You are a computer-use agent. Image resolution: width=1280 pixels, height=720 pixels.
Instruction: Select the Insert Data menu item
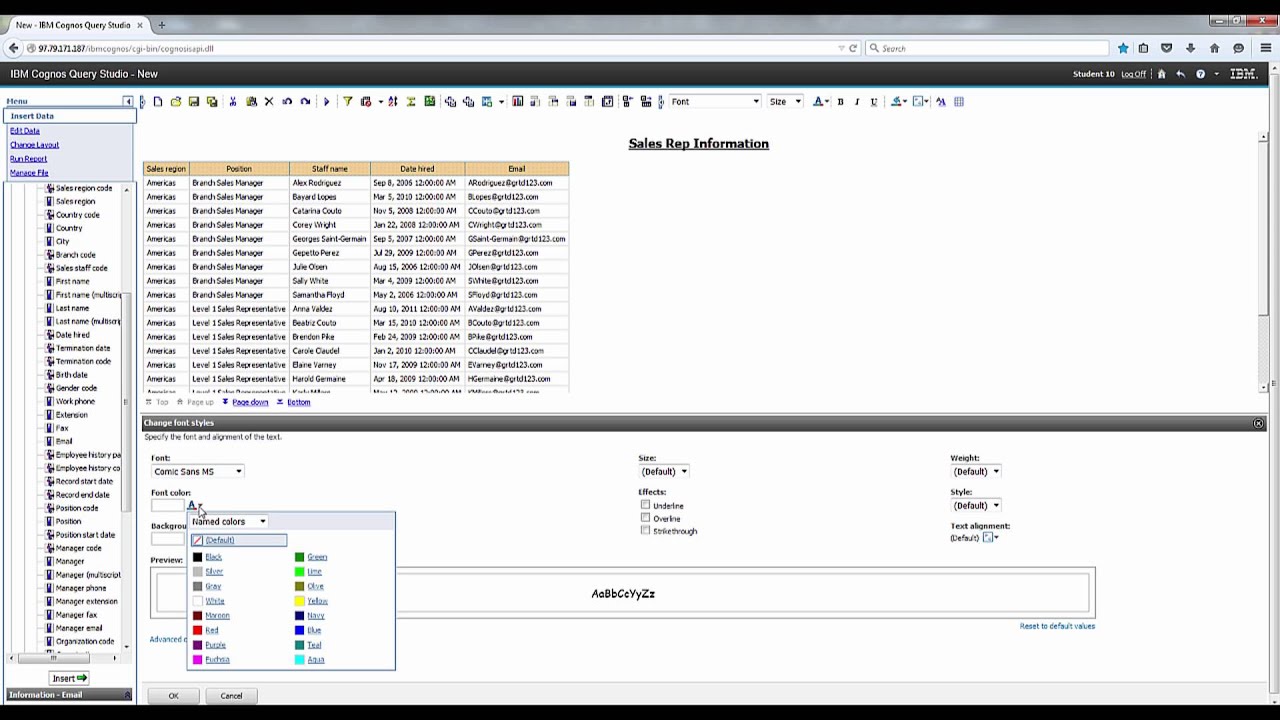tap(69, 116)
